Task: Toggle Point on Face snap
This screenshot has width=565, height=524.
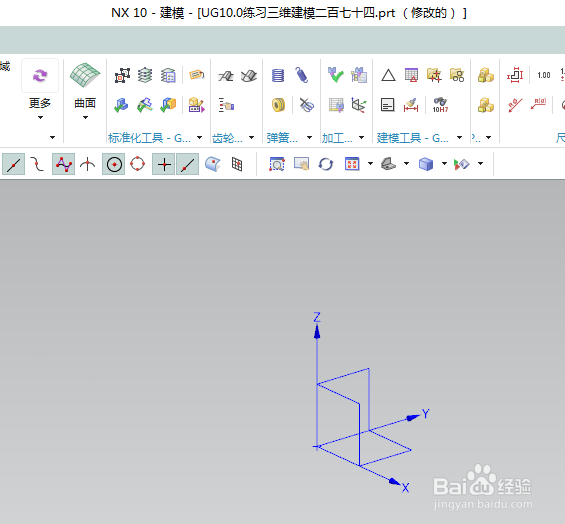Action: pos(213,164)
